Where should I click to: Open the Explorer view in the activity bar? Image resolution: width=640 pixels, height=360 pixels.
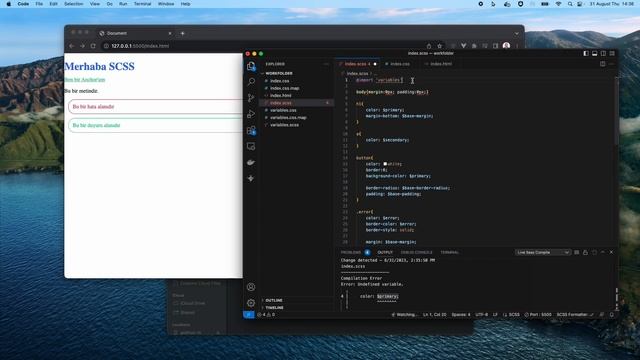(x=251, y=66)
